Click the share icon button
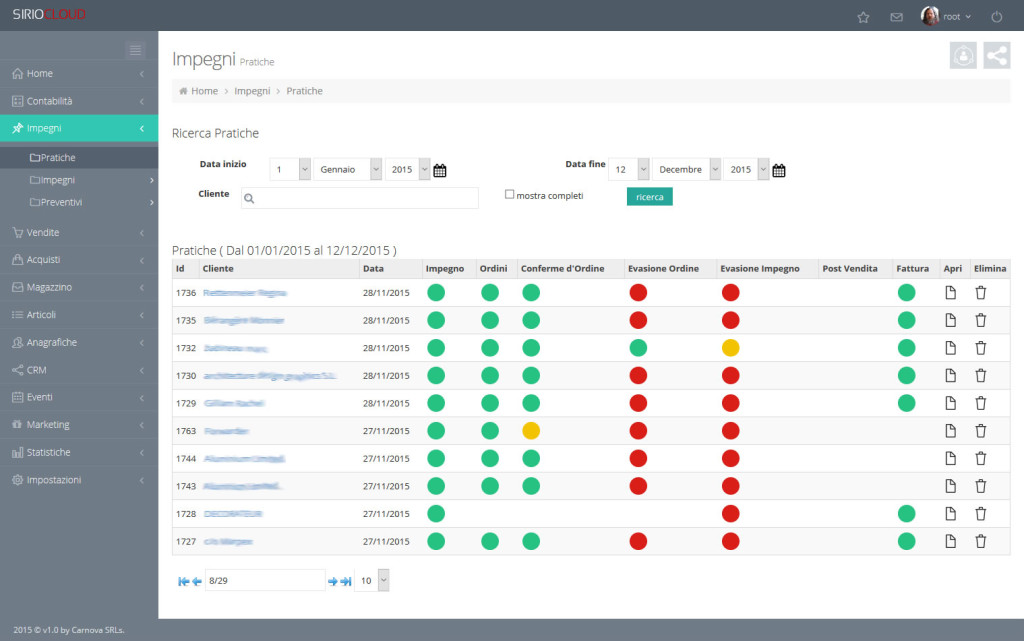The image size is (1024, 641). pos(997,55)
